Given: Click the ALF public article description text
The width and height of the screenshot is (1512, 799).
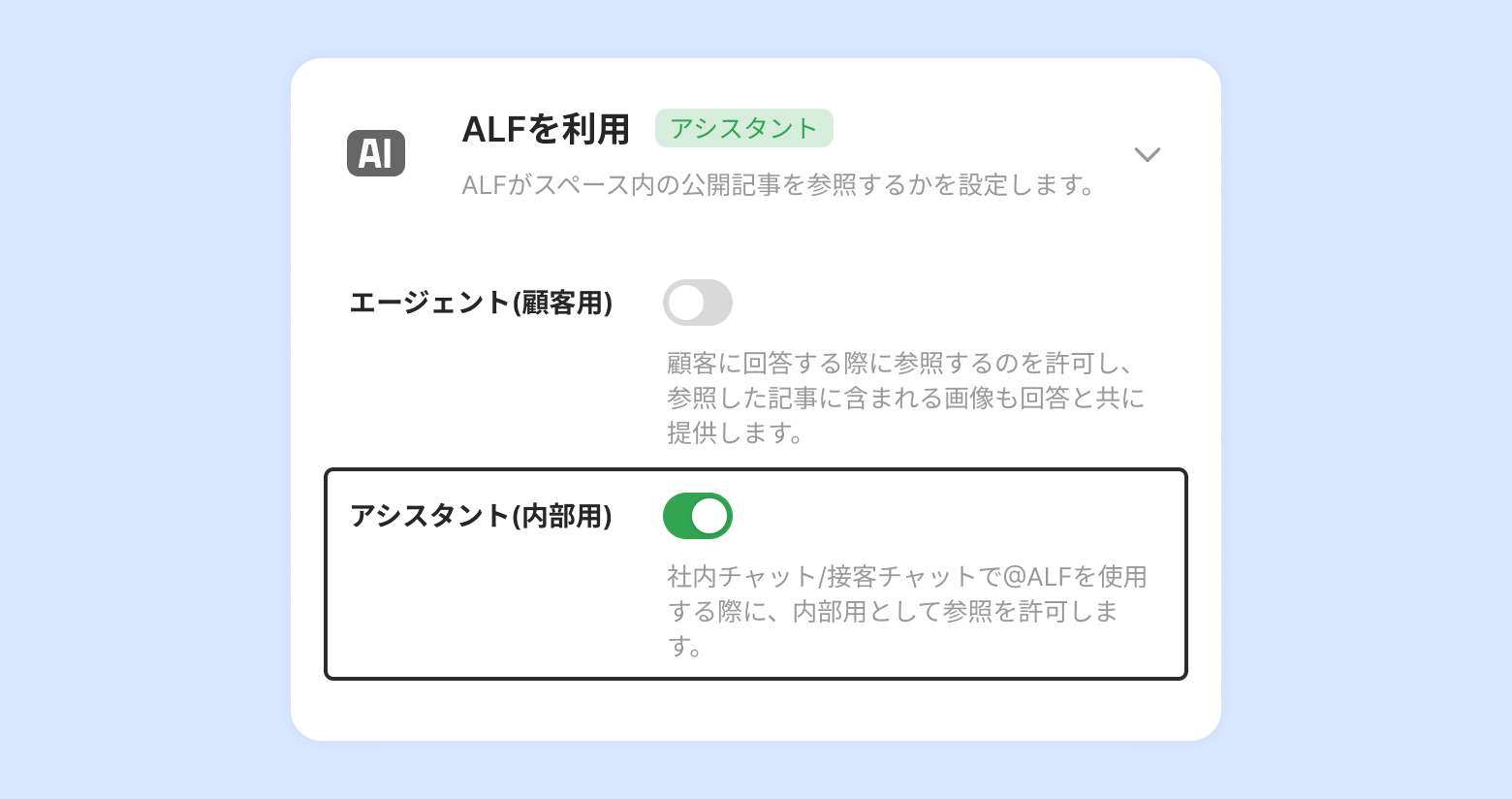Looking at the screenshot, I should [x=778, y=185].
